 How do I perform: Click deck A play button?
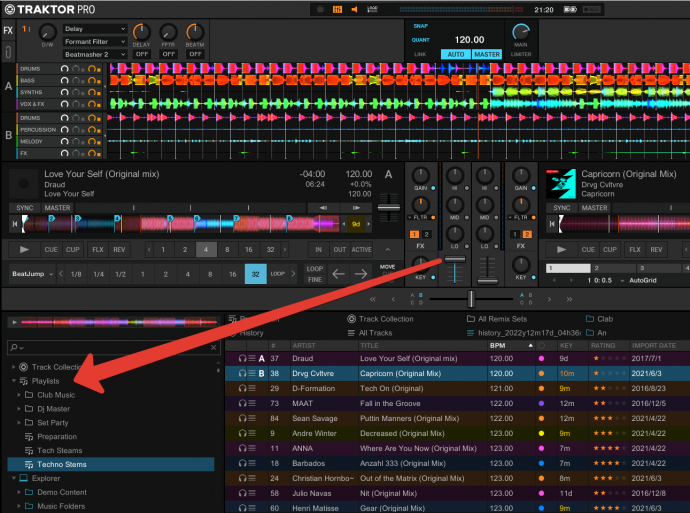(x=24, y=249)
